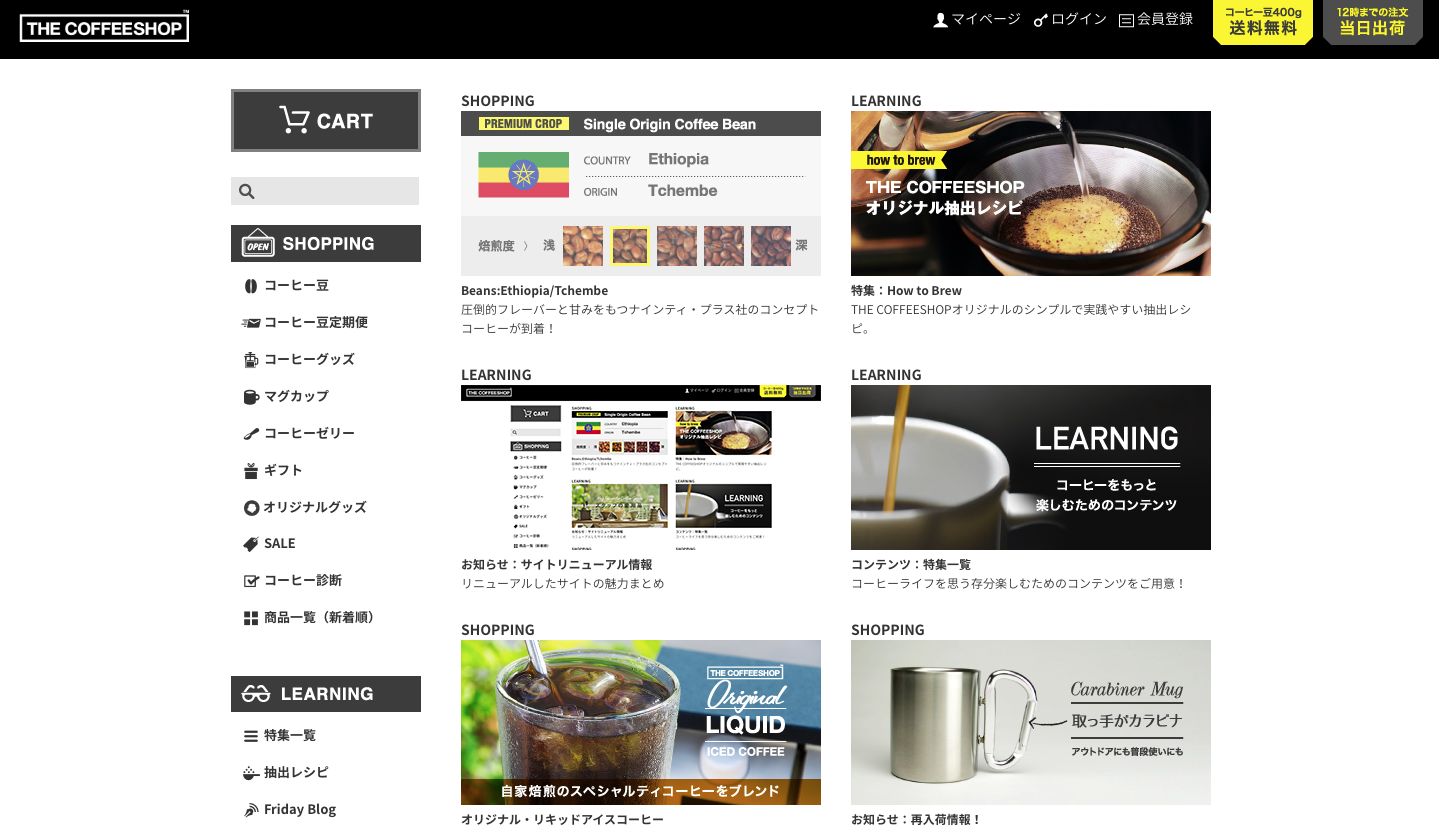This screenshot has width=1439, height=830.
Task: Open the LEARNING sidebar header
Action: [326, 694]
